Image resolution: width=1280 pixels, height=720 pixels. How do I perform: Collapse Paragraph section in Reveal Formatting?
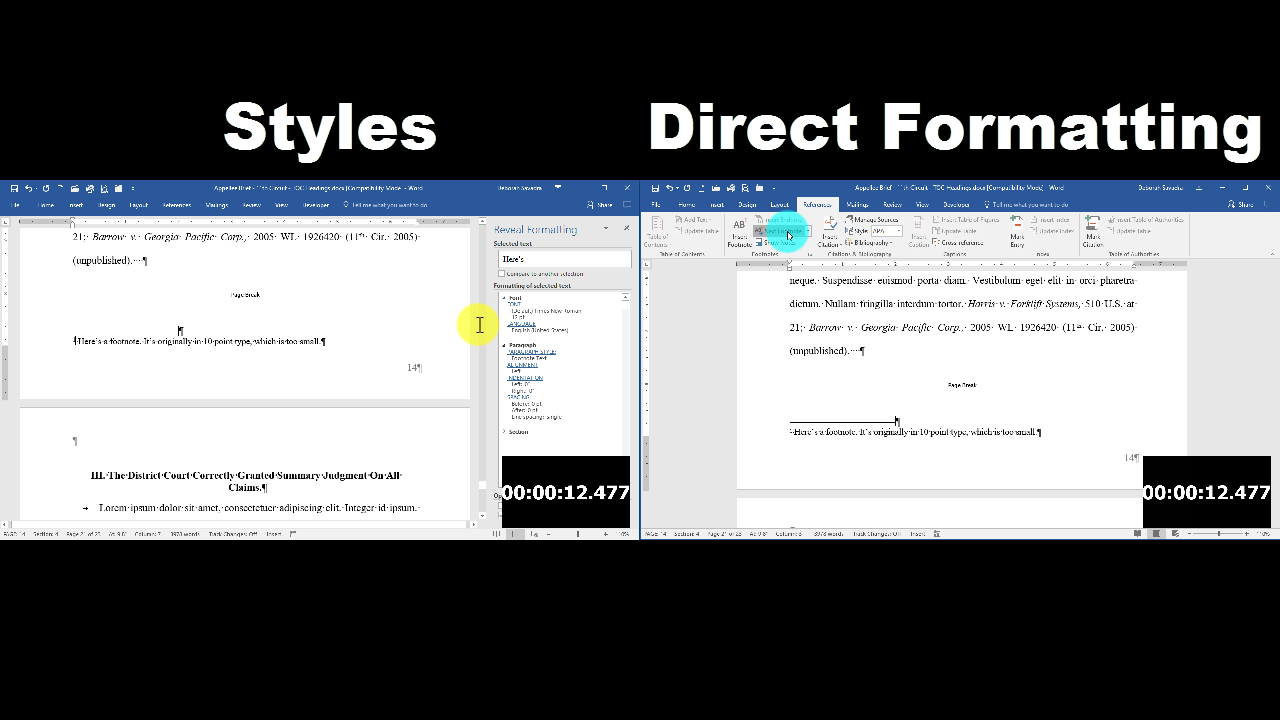[x=503, y=345]
